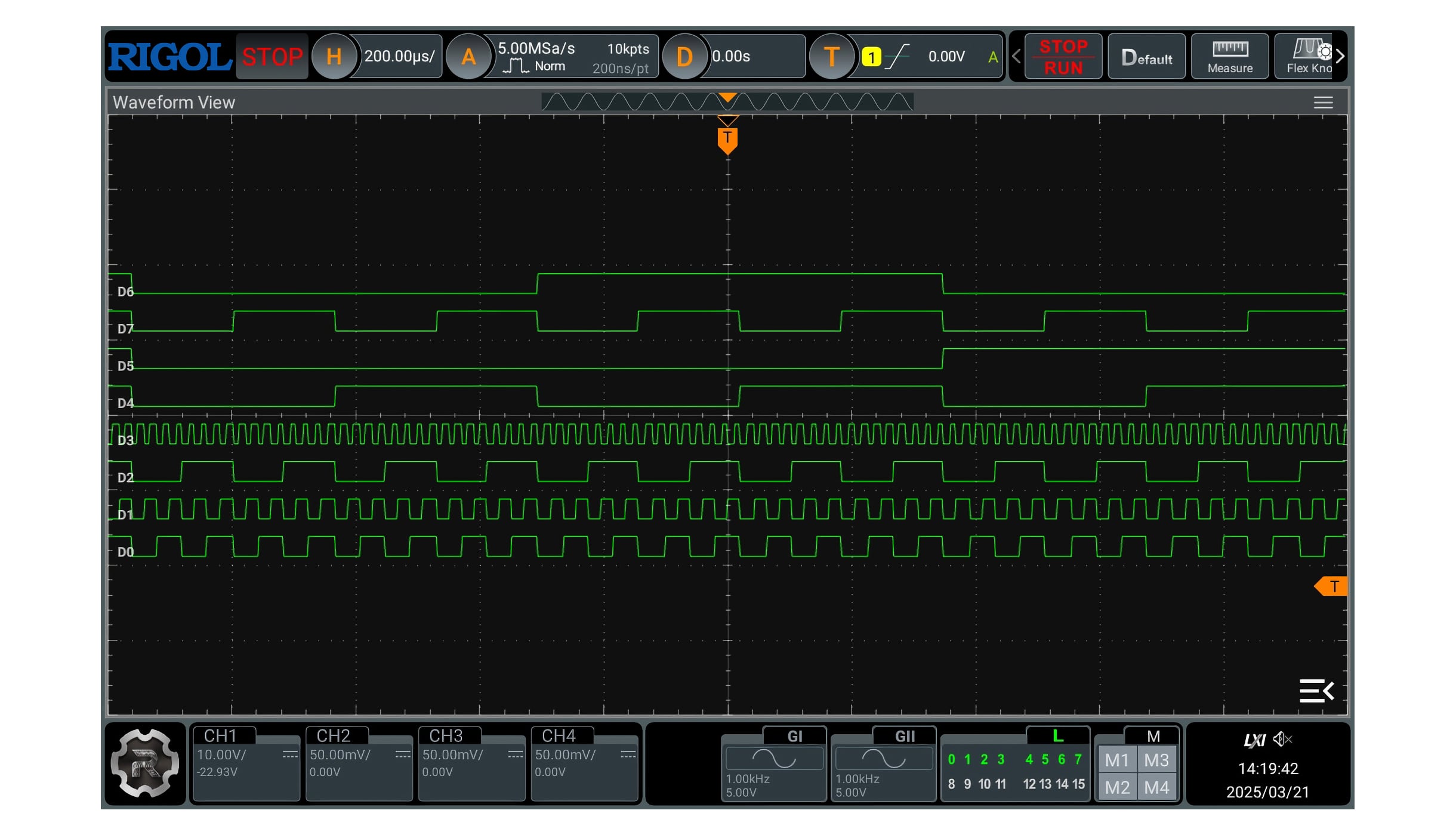The height and width of the screenshot is (835, 1456).
Task: Click the M2 math button
Action: coord(1117,787)
